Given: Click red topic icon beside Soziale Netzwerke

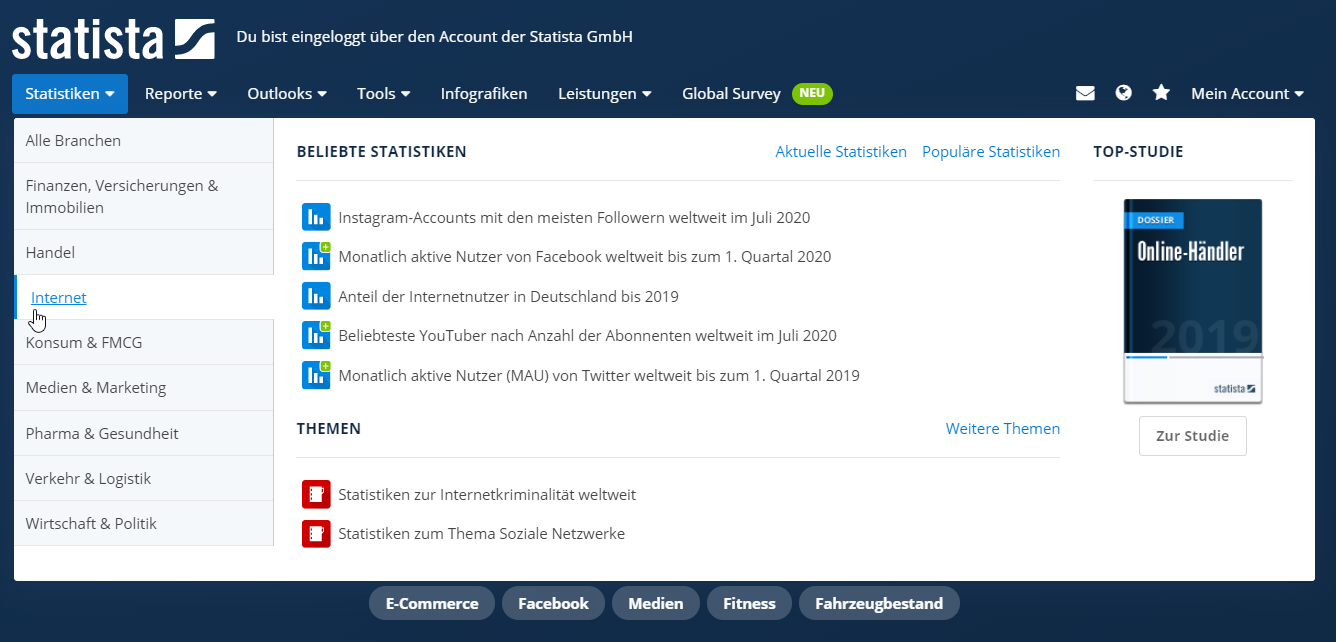Looking at the screenshot, I should coord(316,533).
